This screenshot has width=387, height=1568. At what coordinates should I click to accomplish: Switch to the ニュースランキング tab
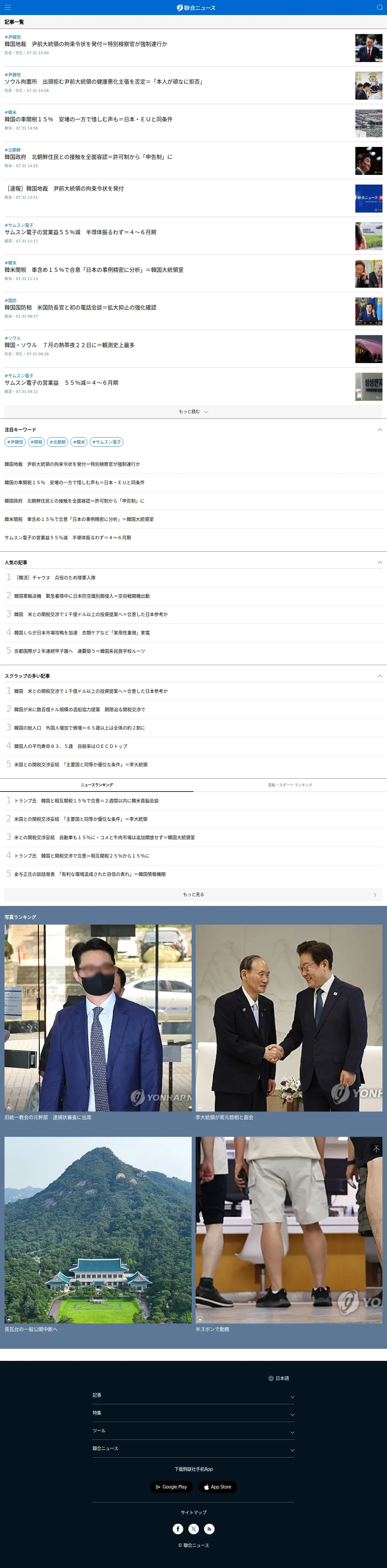pos(97,785)
